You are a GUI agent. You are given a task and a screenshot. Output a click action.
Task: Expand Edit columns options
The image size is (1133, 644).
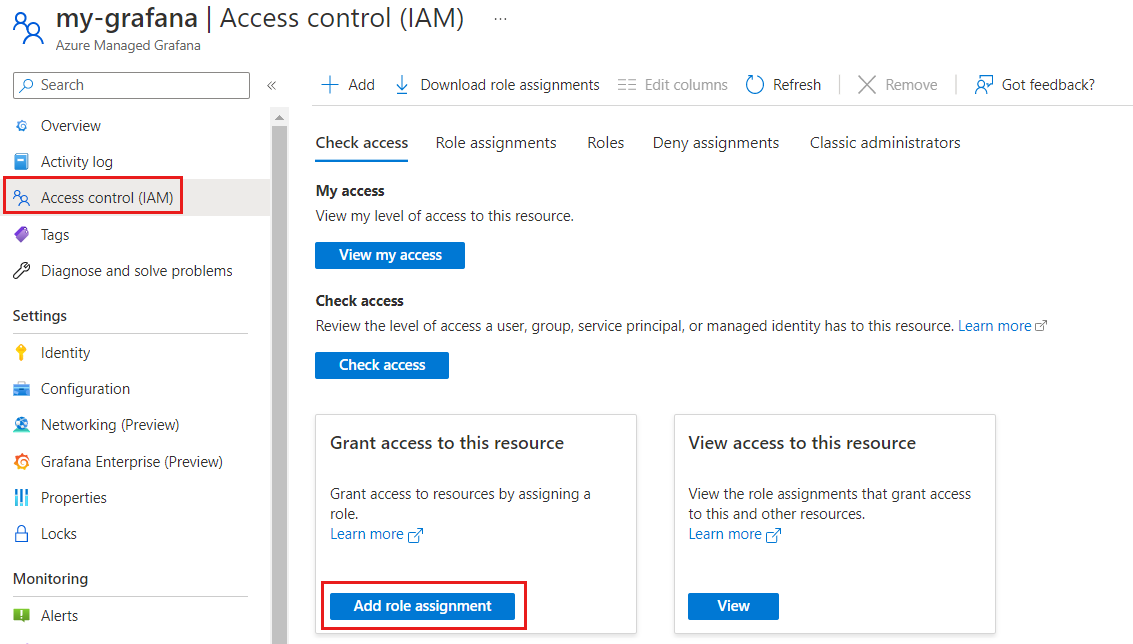672,84
